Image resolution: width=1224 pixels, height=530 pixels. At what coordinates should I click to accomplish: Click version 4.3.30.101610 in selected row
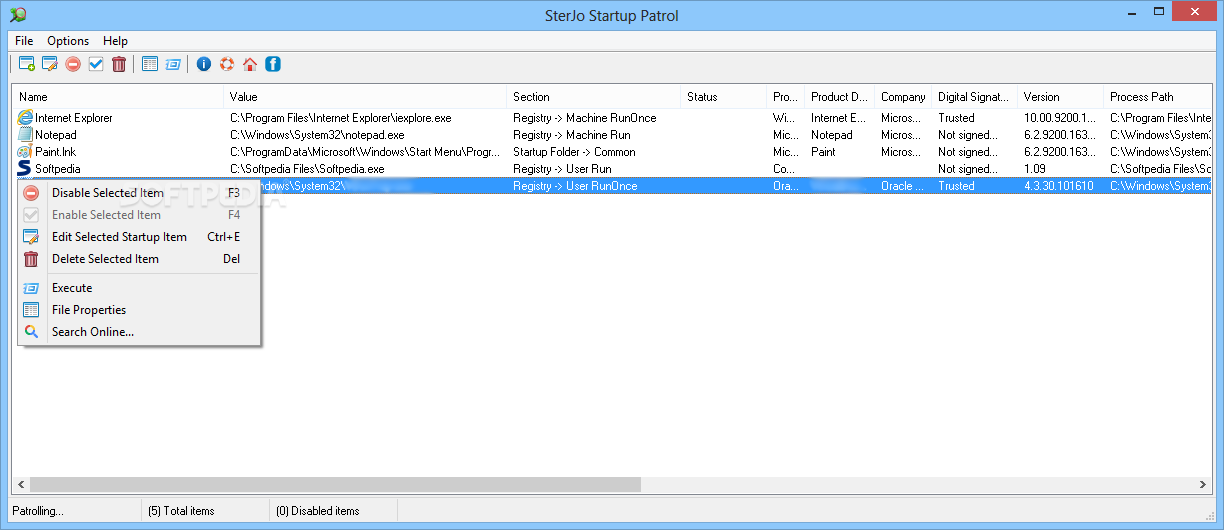(1058, 186)
